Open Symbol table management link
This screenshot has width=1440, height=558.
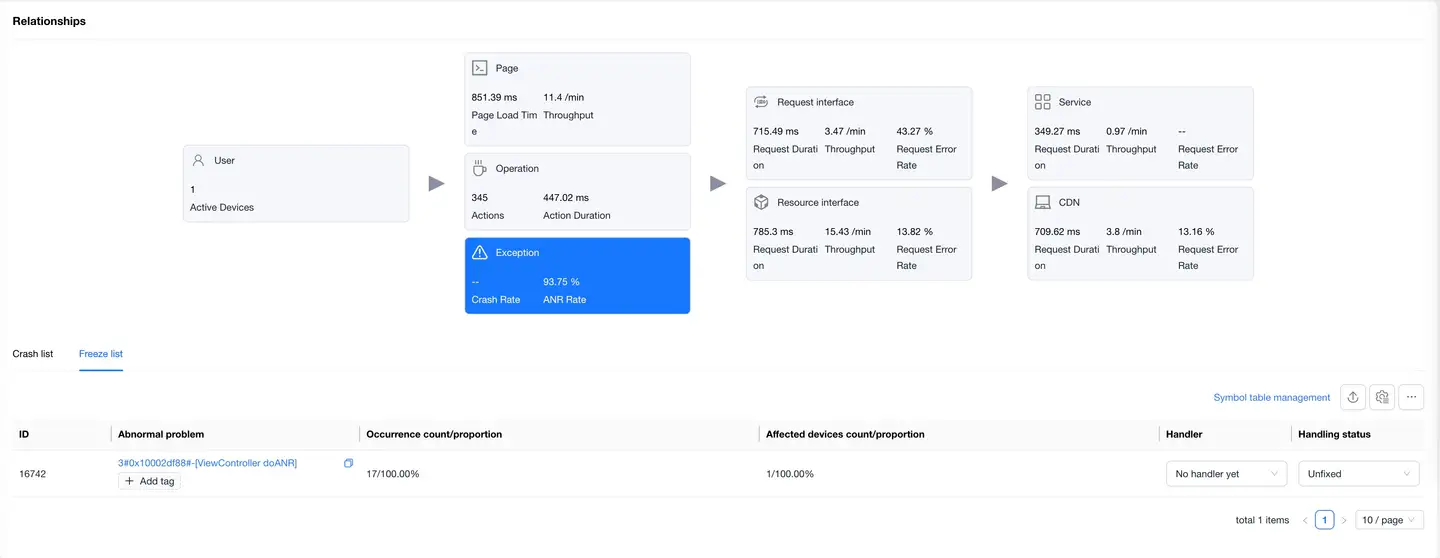(x=1272, y=398)
